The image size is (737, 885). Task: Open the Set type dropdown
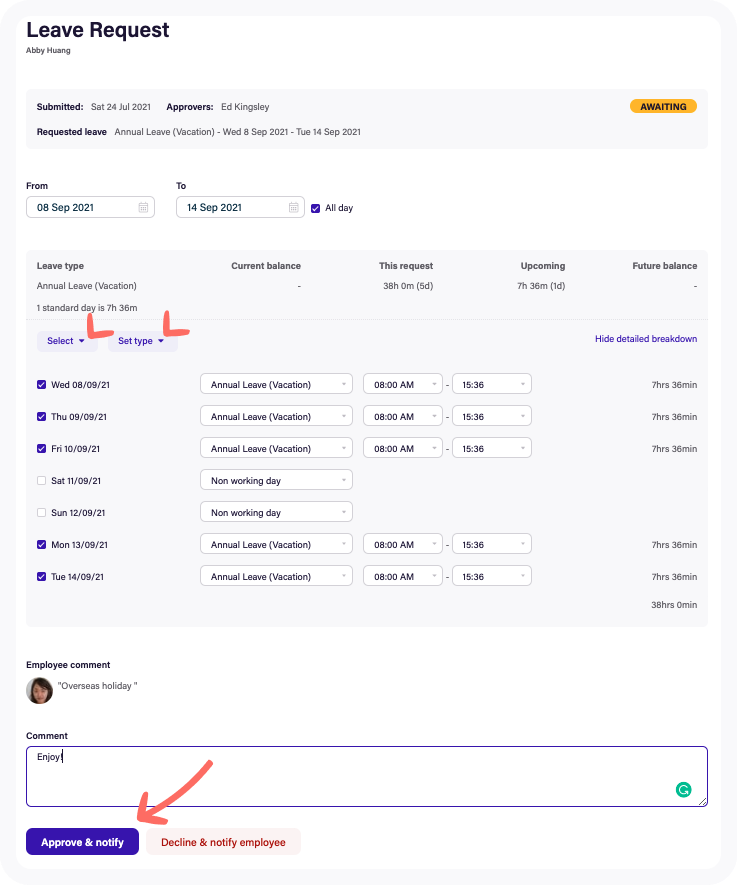click(142, 341)
